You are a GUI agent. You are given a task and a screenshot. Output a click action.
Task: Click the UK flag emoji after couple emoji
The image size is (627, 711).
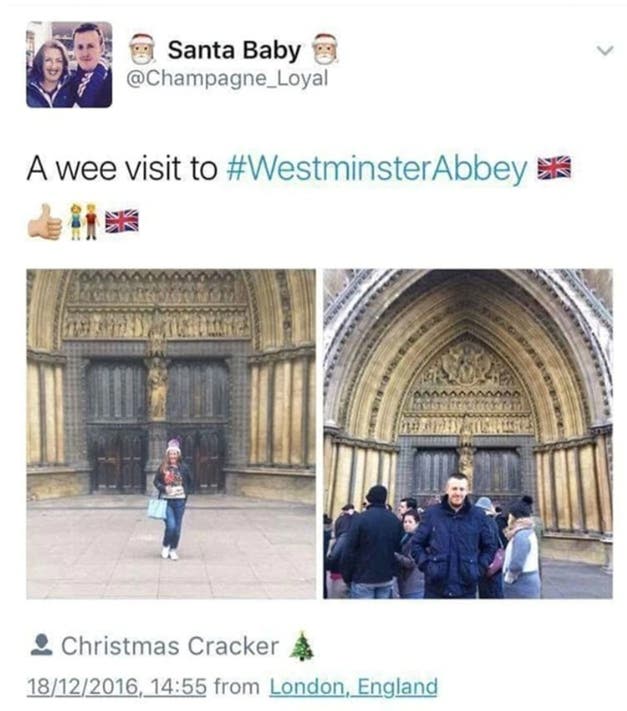pyautogui.click(x=122, y=221)
